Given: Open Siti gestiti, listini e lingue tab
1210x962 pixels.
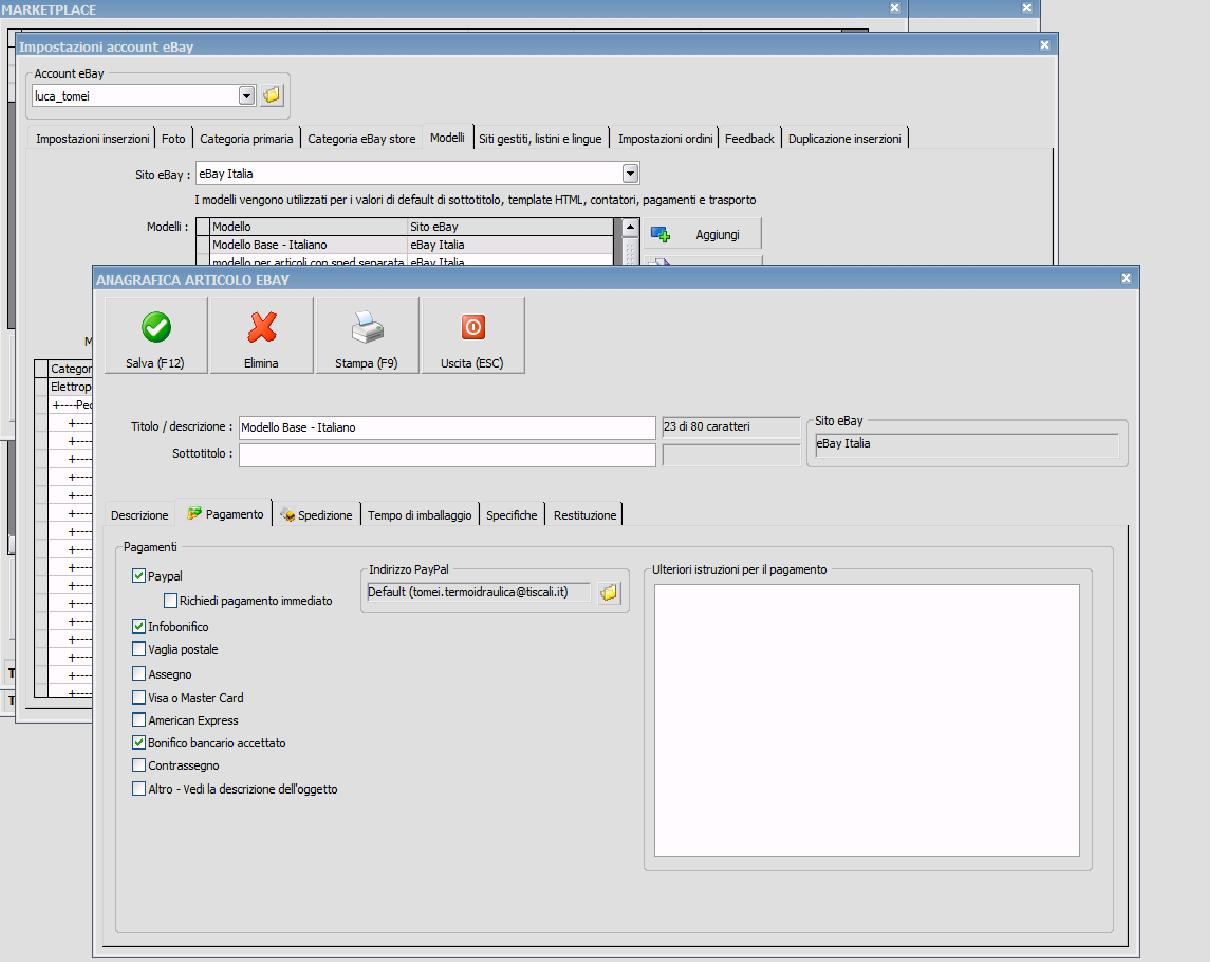Looking at the screenshot, I should point(541,139).
